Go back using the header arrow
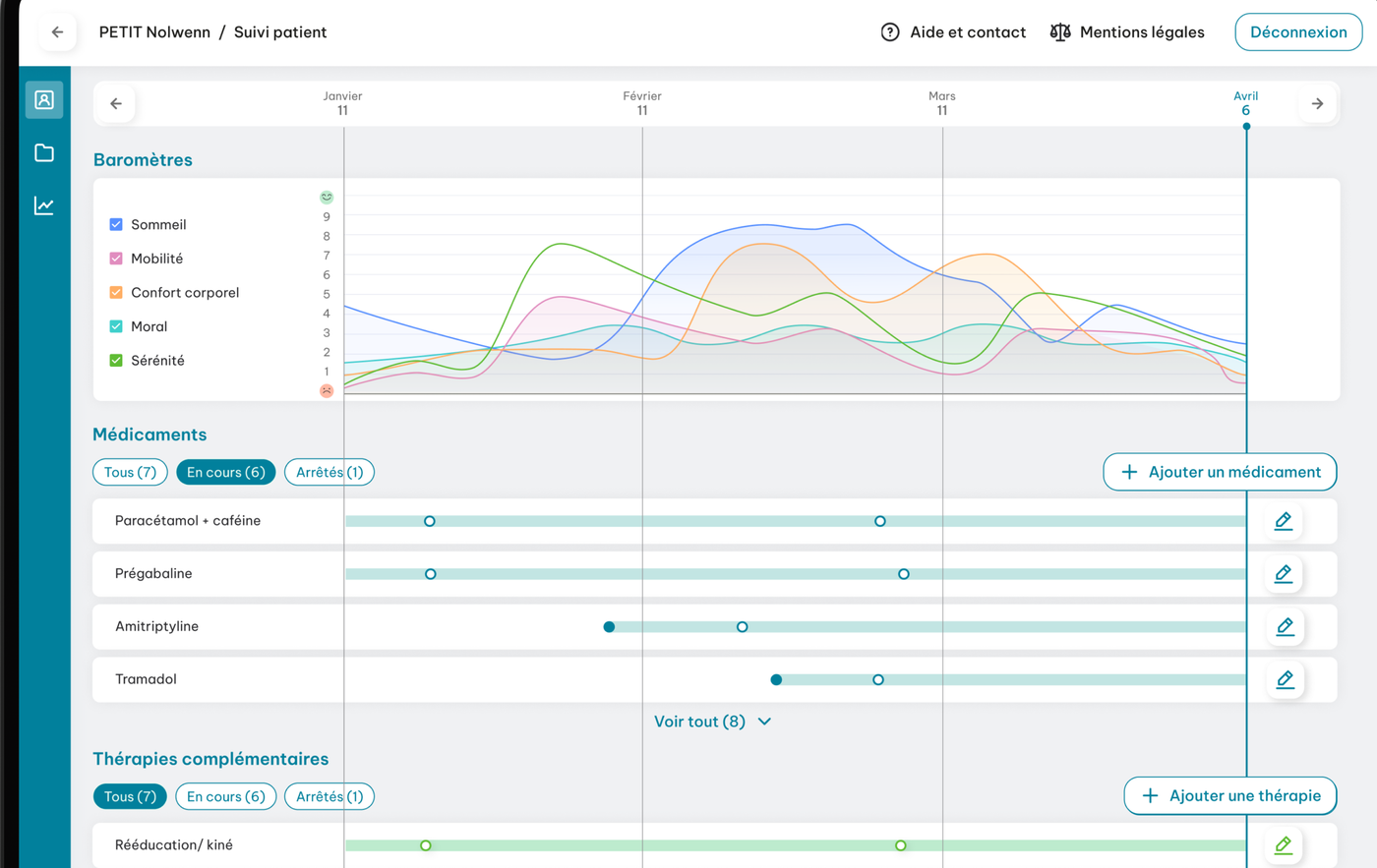This screenshot has width=1377, height=868. (57, 32)
